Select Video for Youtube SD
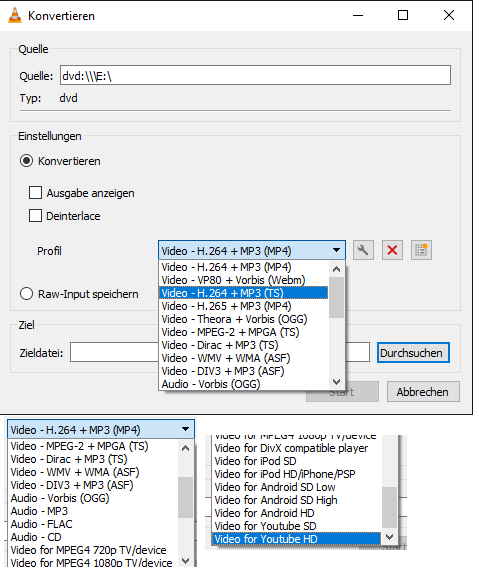This screenshot has height=579, width=479. pos(297,526)
